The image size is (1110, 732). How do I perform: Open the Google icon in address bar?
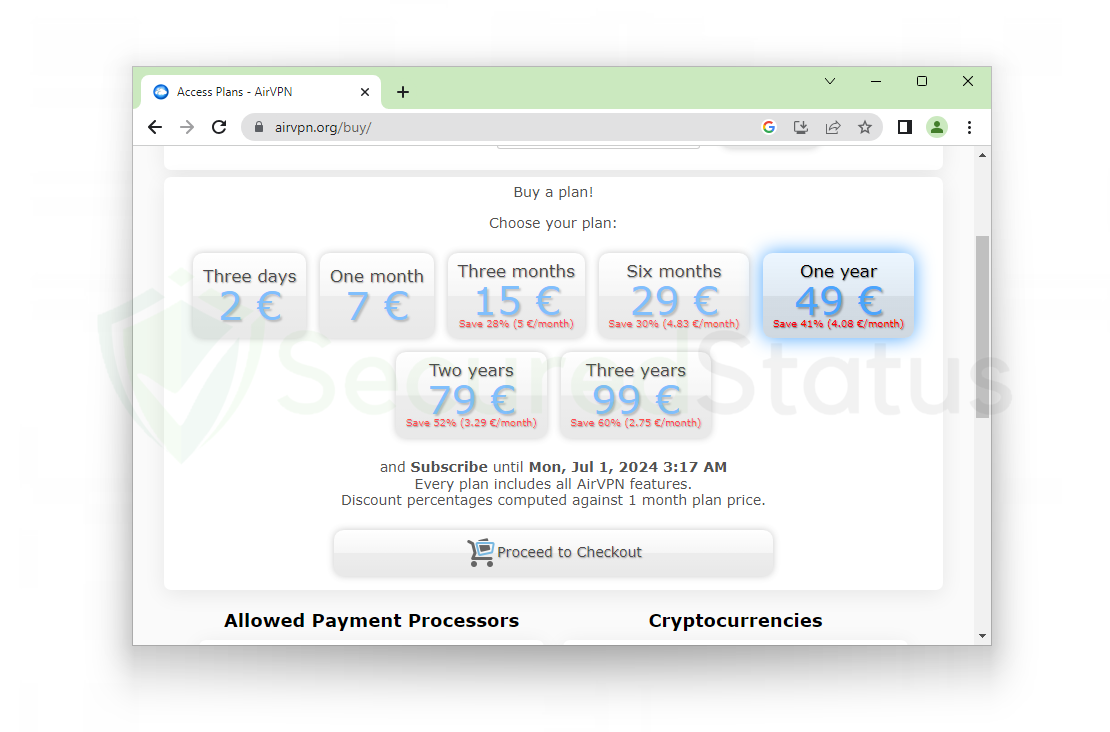pyautogui.click(x=769, y=127)
